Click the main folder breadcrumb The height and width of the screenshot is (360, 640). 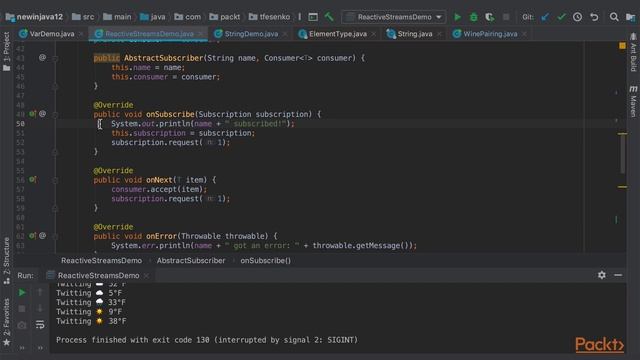pos(117,17)
